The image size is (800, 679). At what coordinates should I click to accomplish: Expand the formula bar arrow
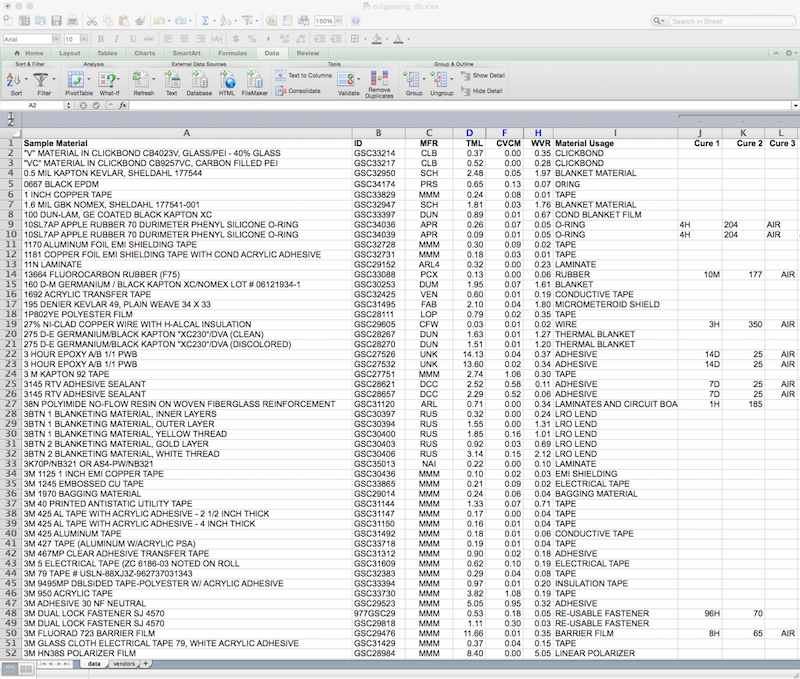pos(795,106)
